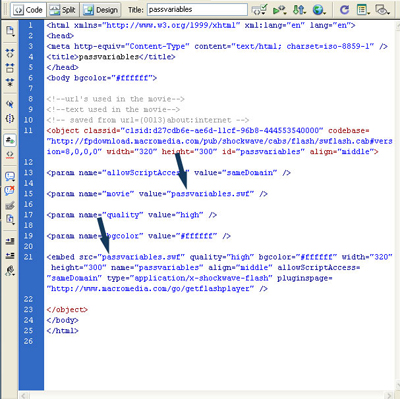Click the Wrap Tag icon
This screenshot has height=399, width=400.
(x=10, y=205)
